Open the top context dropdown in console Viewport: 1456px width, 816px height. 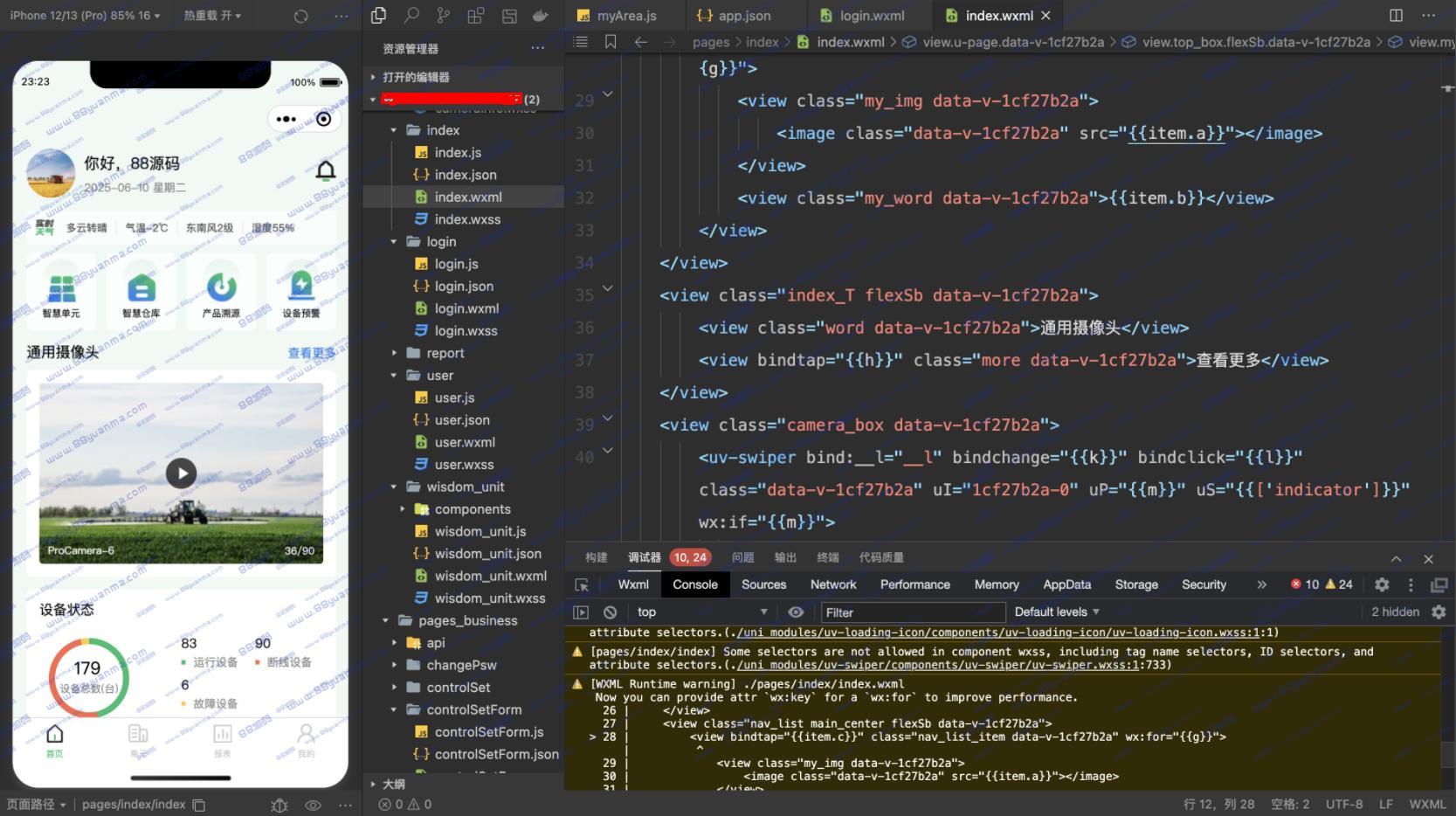[x=702, y=612]
